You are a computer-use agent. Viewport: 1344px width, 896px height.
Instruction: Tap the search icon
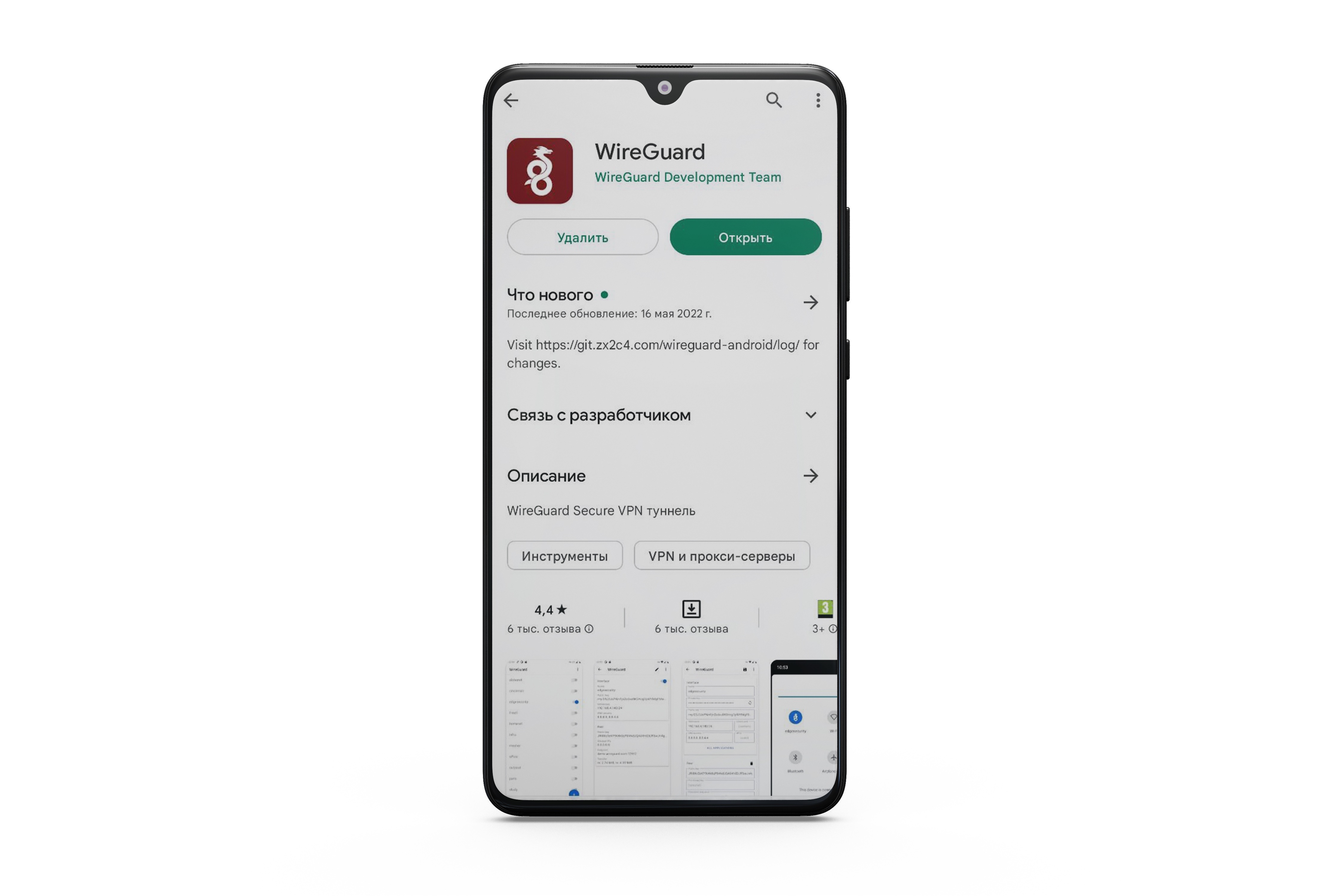tap(775, 99)
